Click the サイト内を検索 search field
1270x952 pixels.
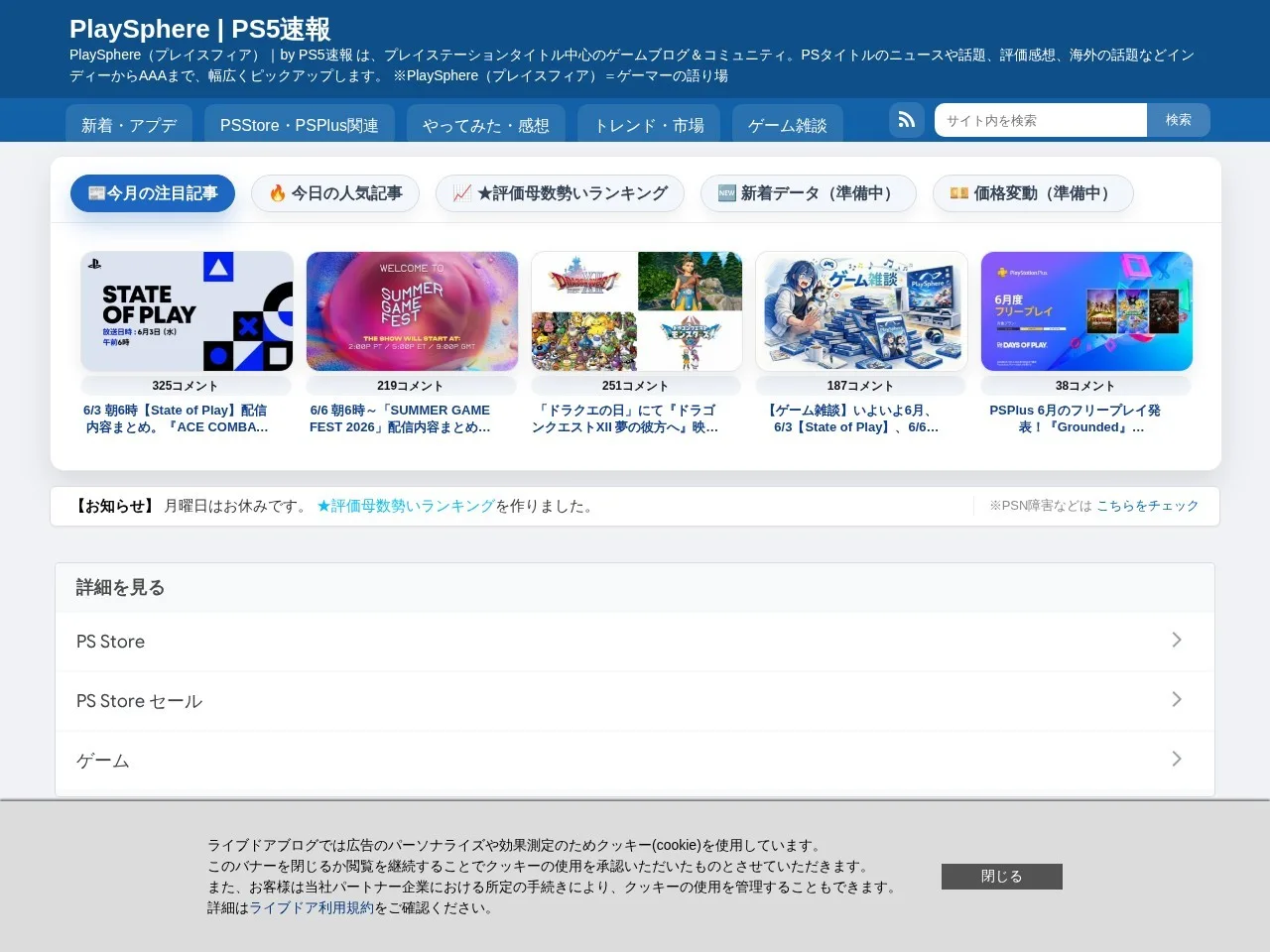1041,120
